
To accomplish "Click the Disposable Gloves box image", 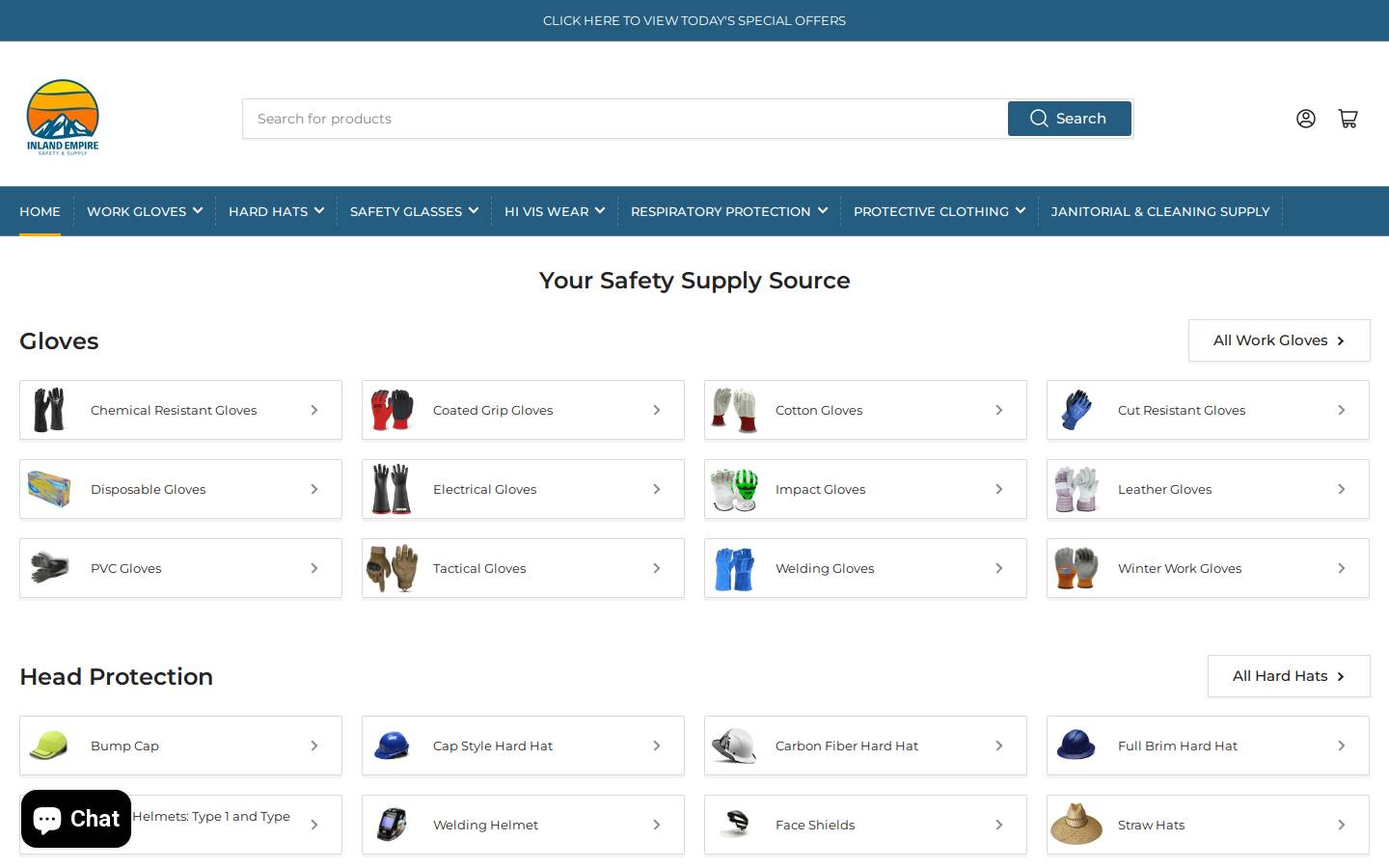I will pos(49,489).
